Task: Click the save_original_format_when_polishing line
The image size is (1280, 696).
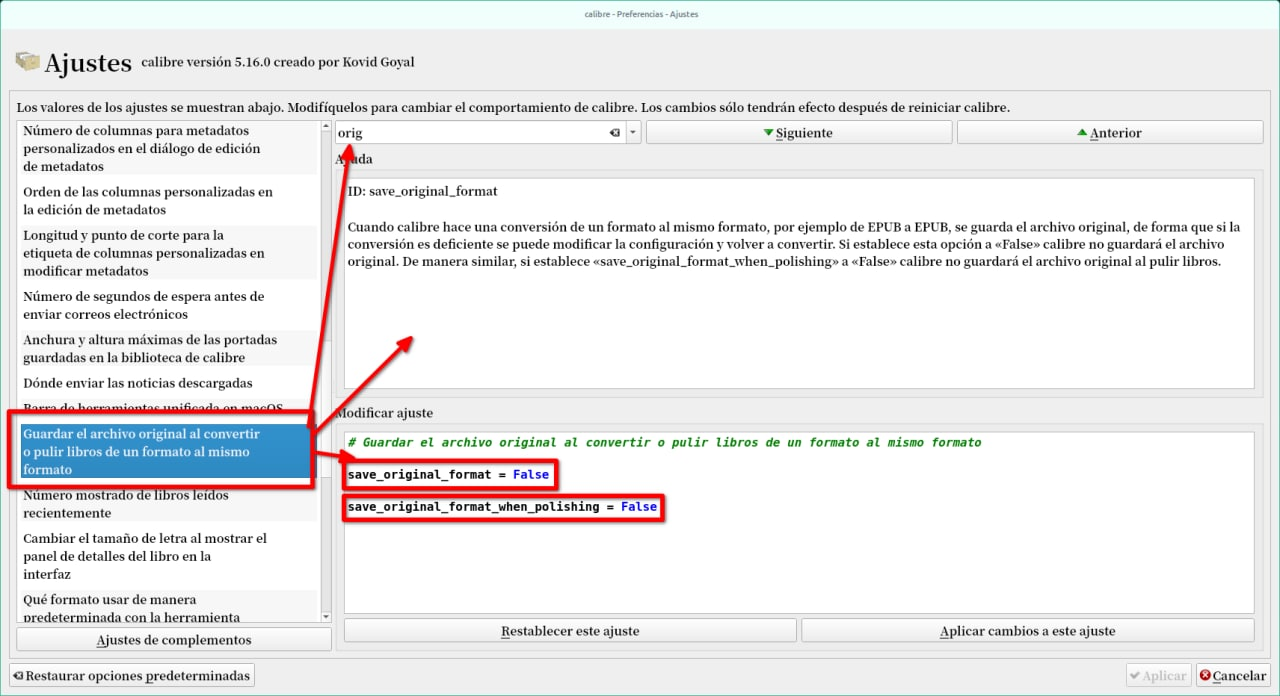Action: coord(502,507)
